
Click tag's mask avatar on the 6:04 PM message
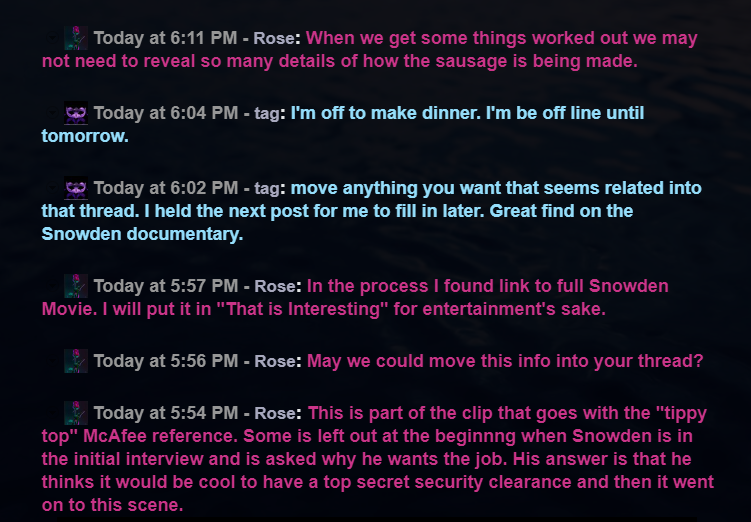click(x=76, y=114)
